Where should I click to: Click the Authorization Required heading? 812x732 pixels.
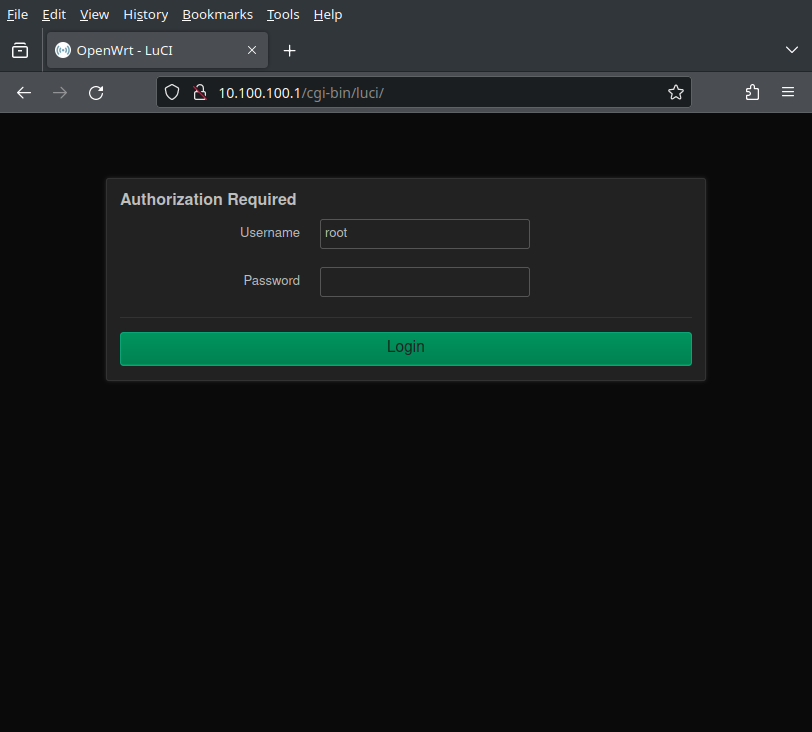coord(208,199)
